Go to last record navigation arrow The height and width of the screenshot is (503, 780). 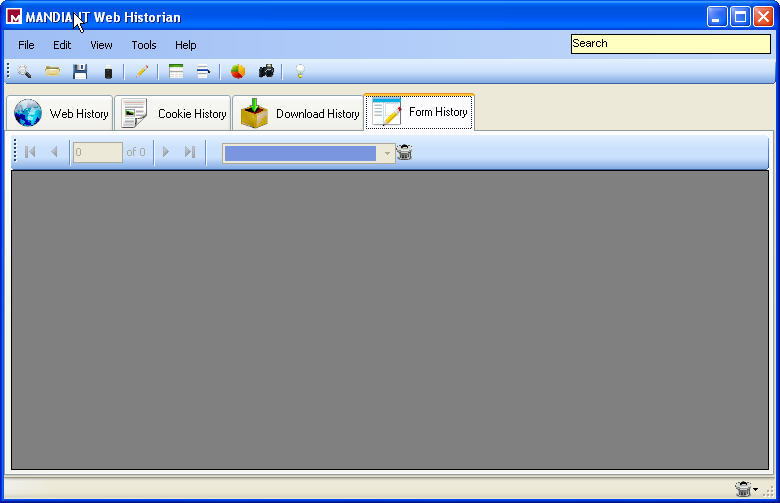coord(190,152)
